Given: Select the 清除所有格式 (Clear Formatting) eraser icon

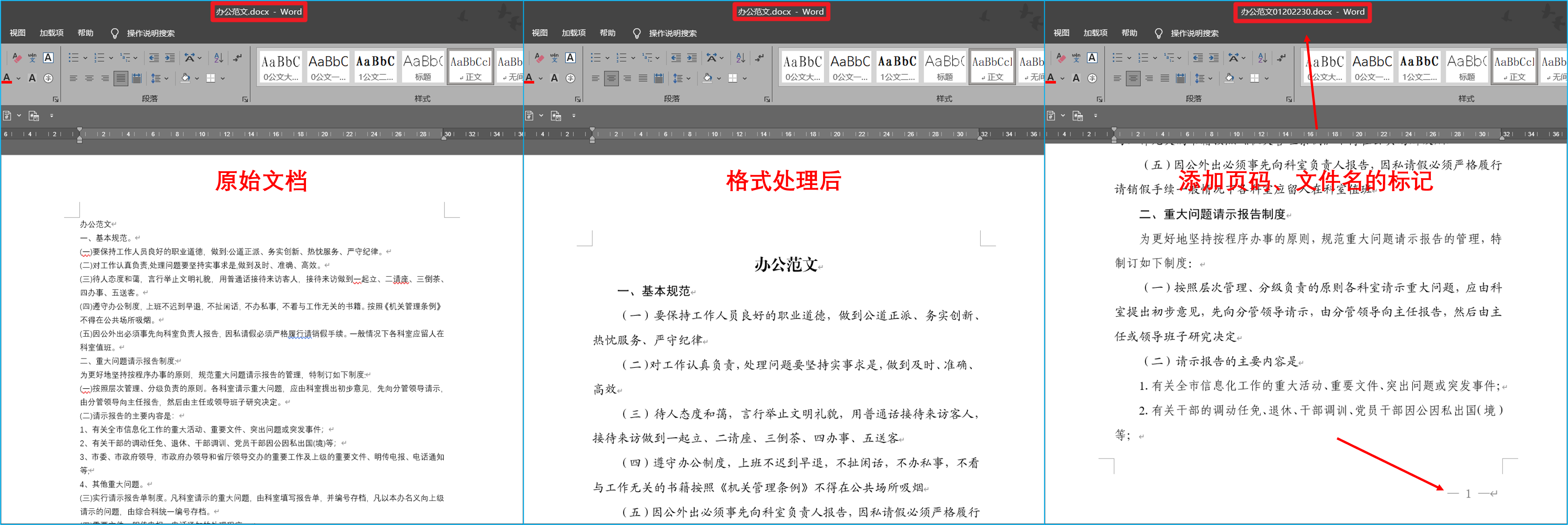Looking at the screenshot, I should coord(17,59).
